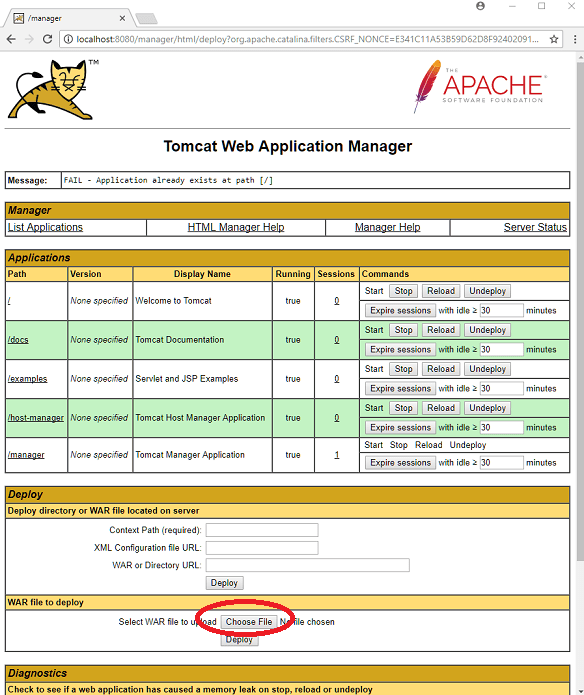Click Deploy under WAR or Directory URL
The width and height of the screenshot is (584, 695).
click(x=224, y=583)
